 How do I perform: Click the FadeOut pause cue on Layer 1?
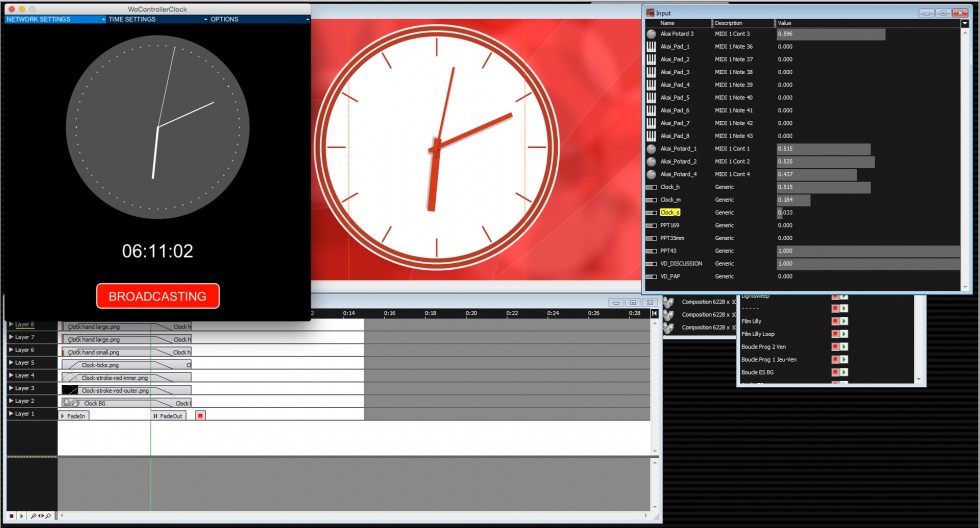coord(168,416)
